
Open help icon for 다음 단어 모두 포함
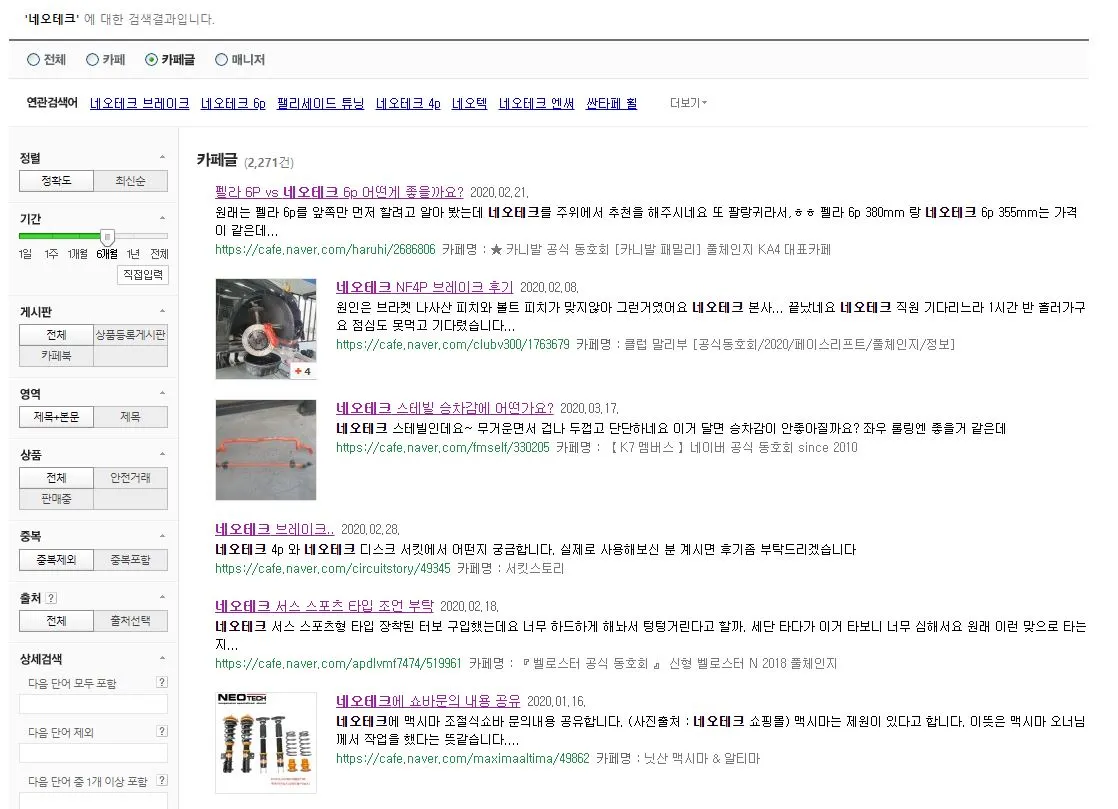tap(162, 682)
